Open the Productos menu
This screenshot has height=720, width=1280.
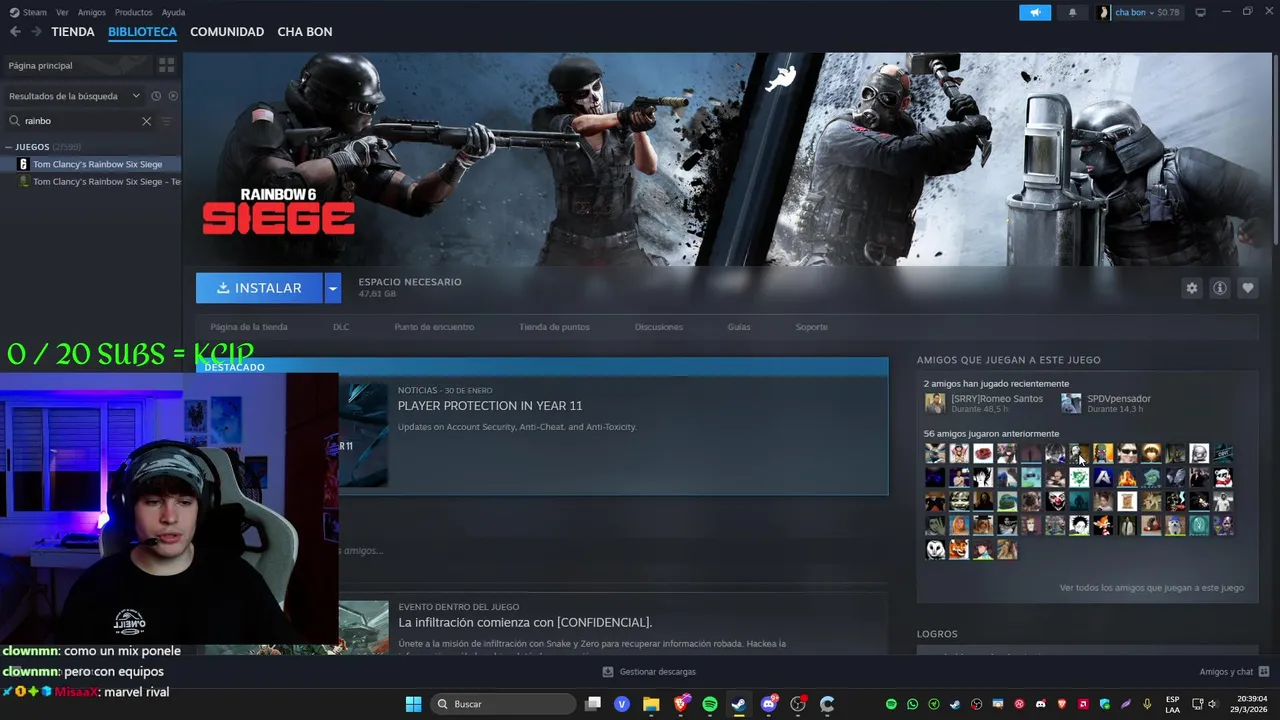[134, 12]
